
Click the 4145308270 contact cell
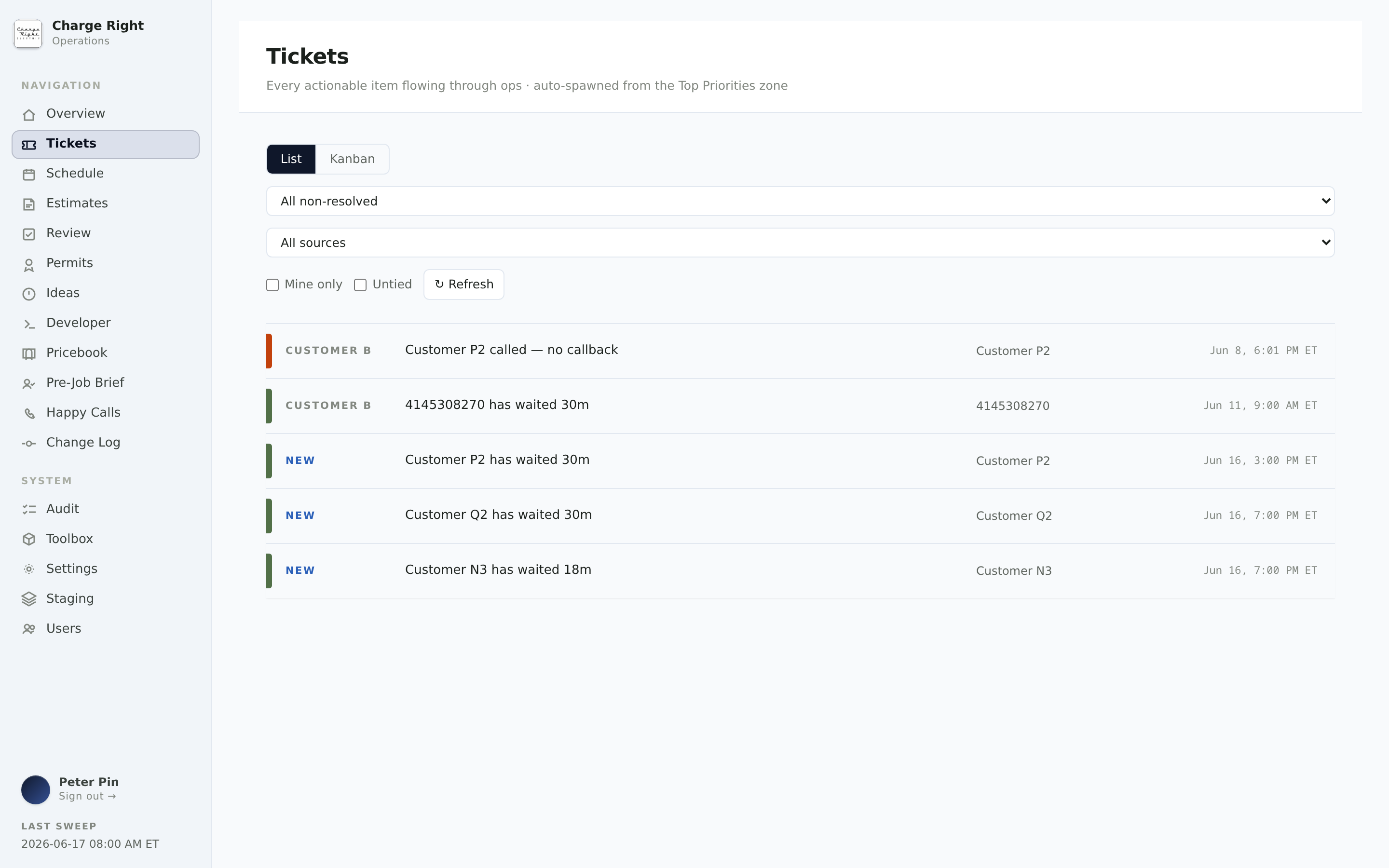(x=1012, y=406)
